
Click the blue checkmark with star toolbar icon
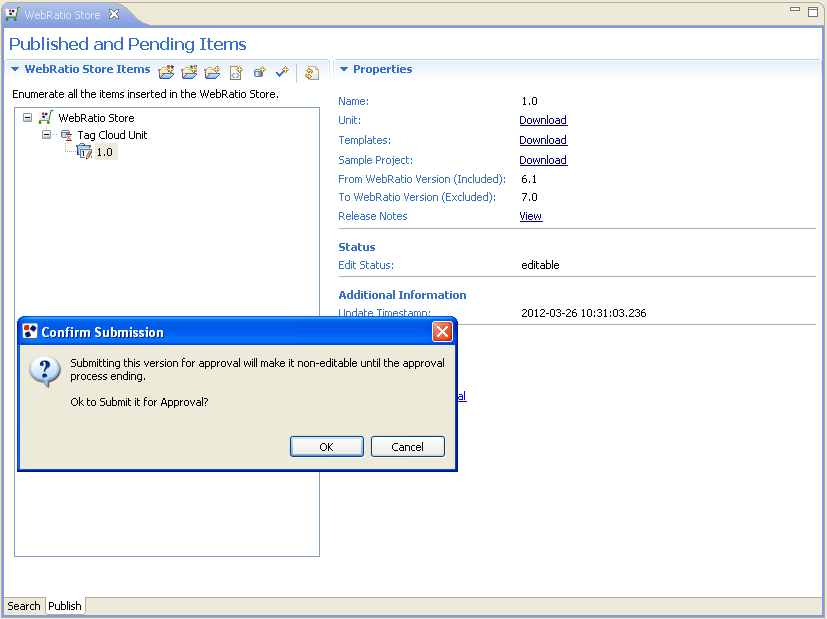[282, 71]
